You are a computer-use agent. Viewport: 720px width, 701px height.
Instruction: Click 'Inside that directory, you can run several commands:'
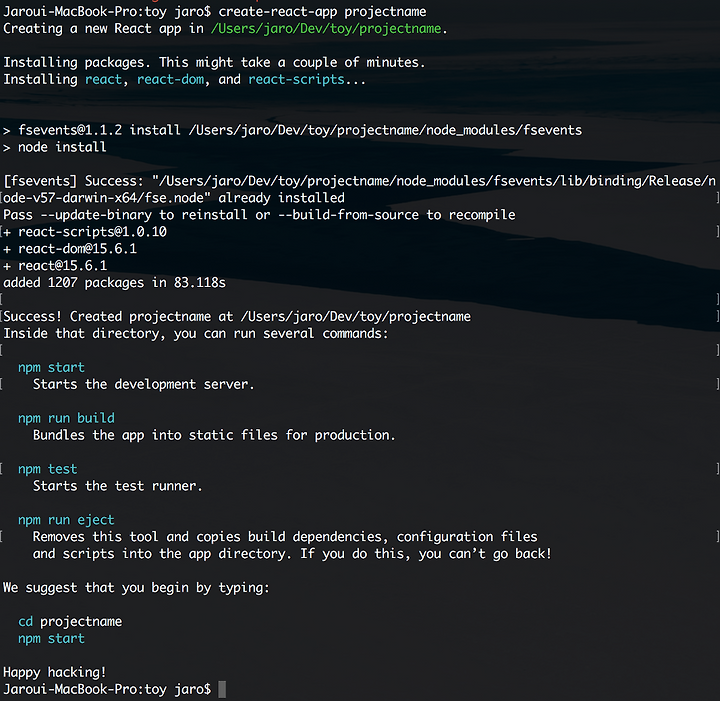(x=196, y=334)
